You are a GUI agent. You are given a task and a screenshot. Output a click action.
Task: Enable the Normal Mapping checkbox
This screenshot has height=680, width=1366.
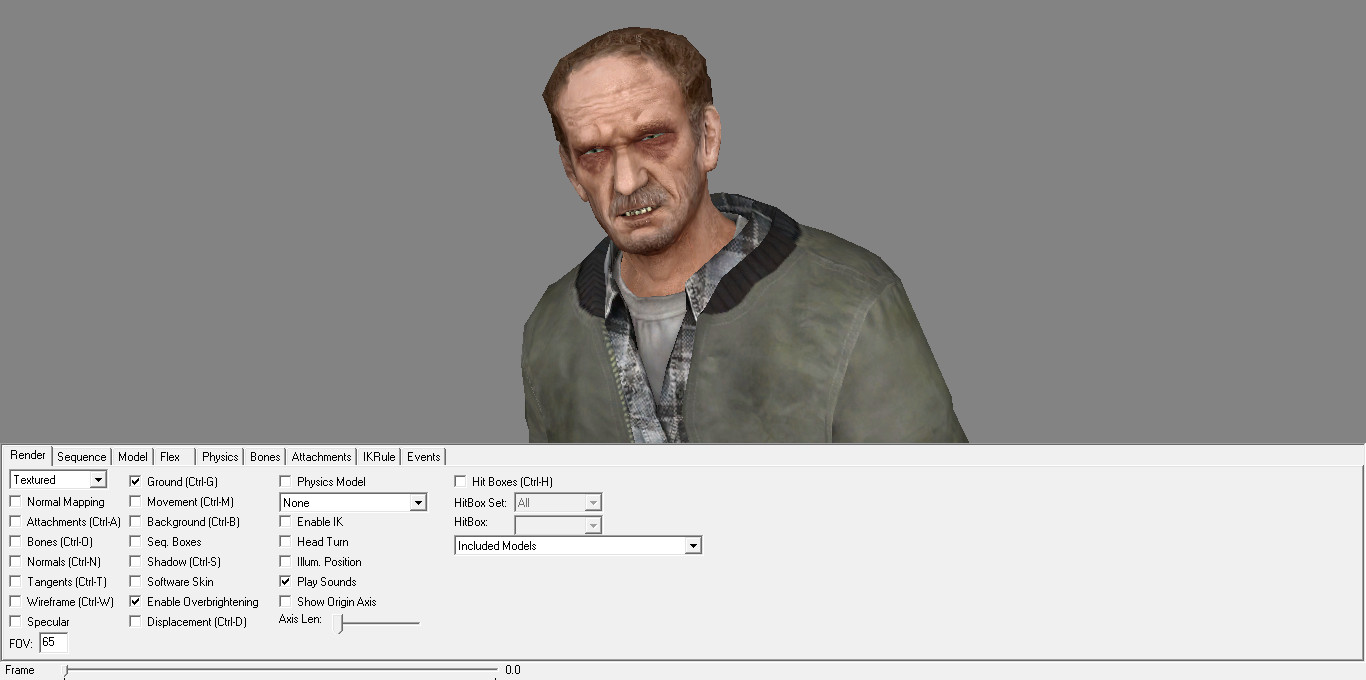click(x=15, y=501)
